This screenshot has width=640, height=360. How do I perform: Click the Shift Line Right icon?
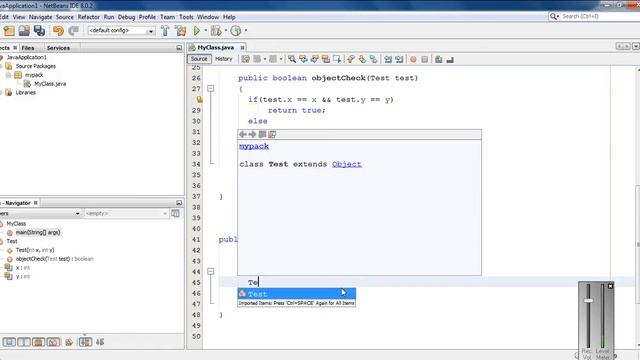[x=399, y=59]
